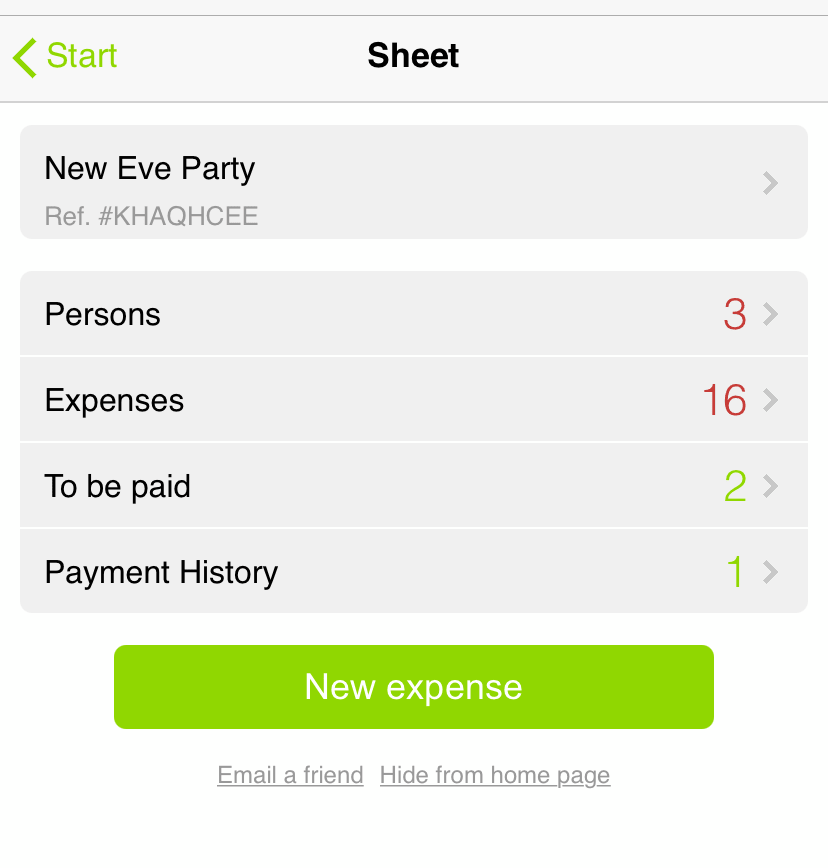The height and width of the screenshot is (868, 828).
Task: Click the Email a friend link
Action: (x=290, y=775)
